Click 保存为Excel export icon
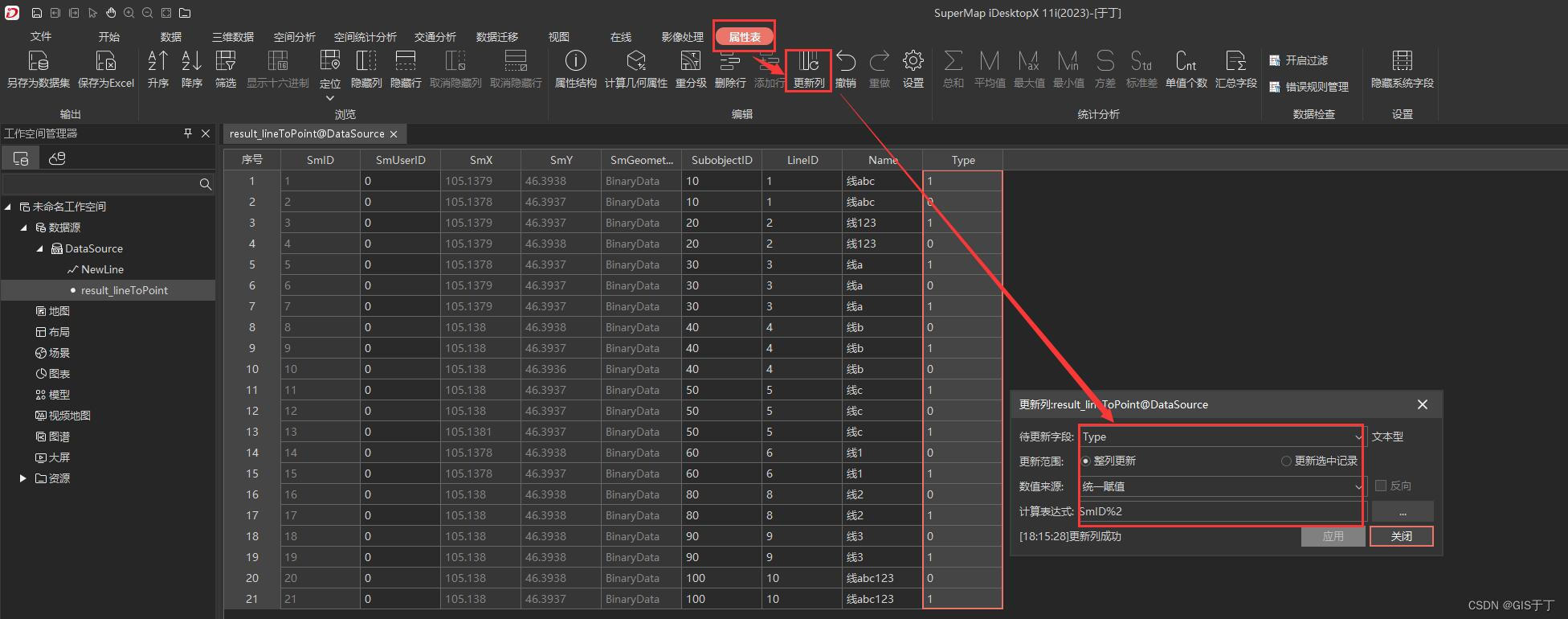Viewport: 1568px width, 619px height. coord(106,68)
